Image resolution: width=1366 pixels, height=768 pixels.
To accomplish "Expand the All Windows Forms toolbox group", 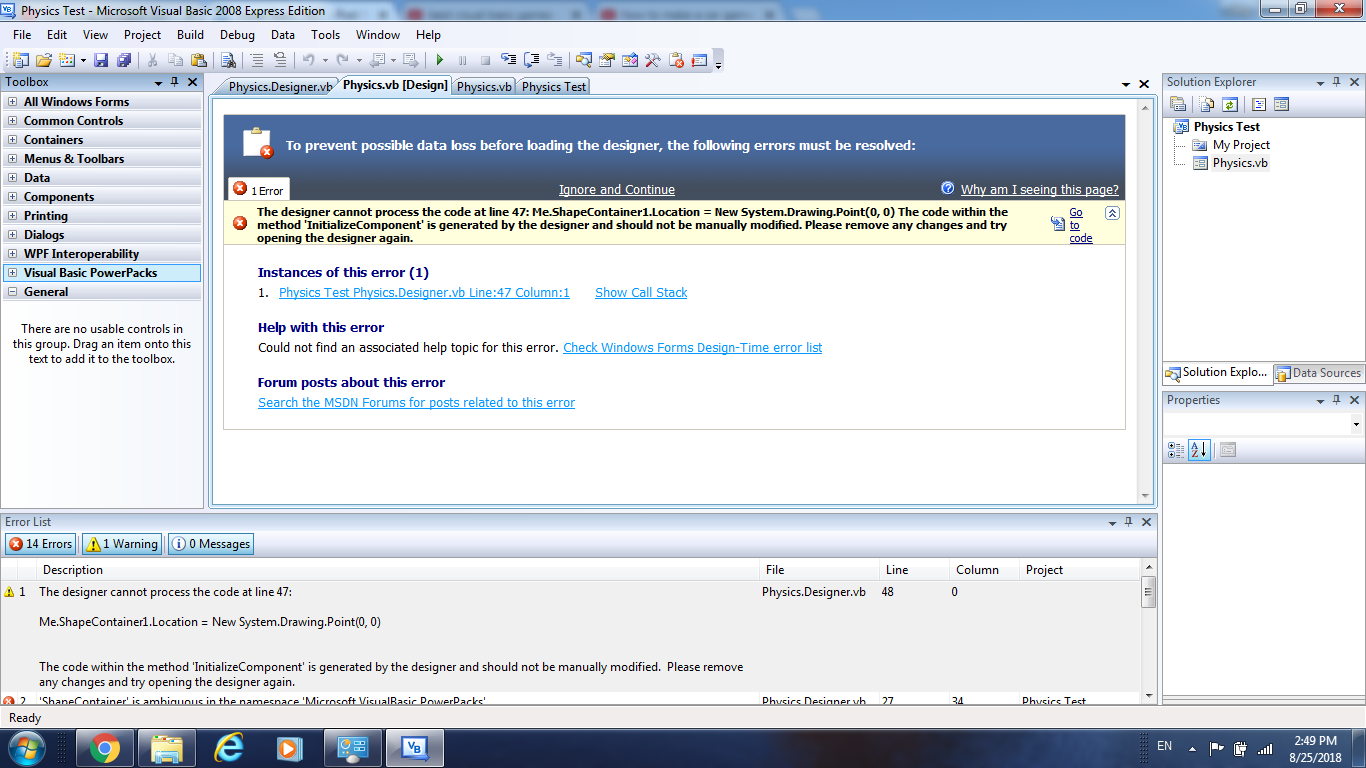I will 12,102.
